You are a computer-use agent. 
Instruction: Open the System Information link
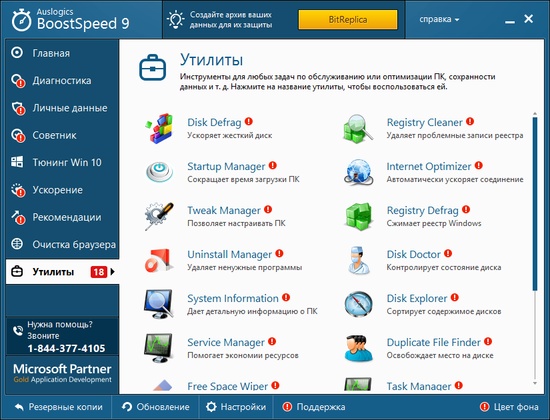point(233,298)
